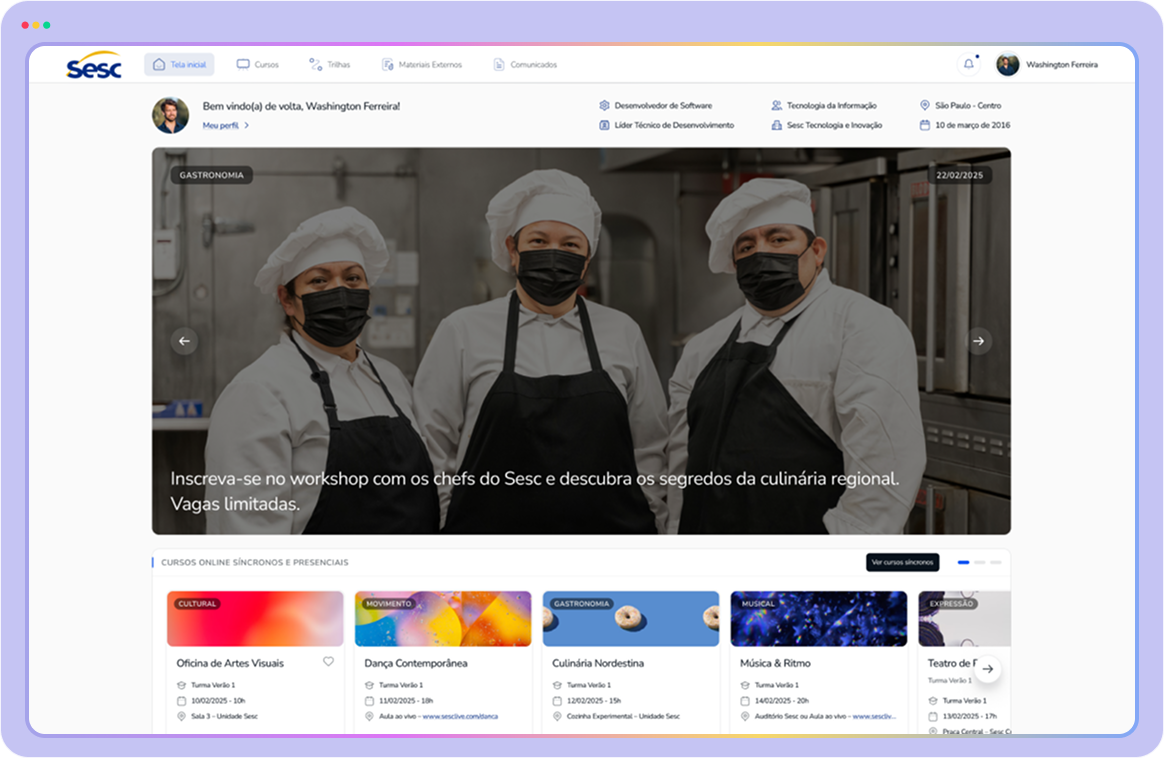Open the Oficina de Artes Visuais thumbnail
1164x758 pixels.
tap(255, 618)
